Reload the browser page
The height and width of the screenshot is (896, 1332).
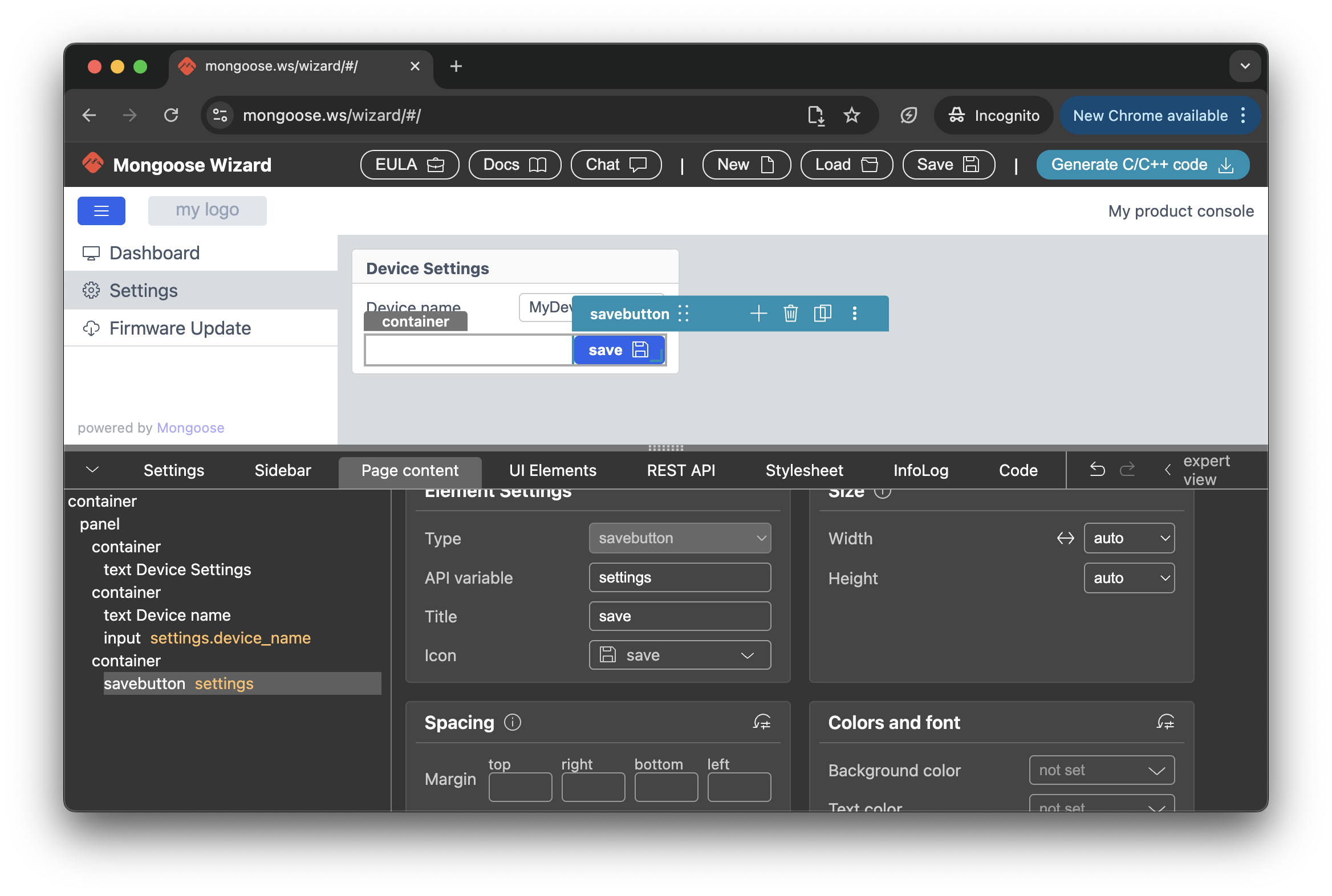[171, 116]
